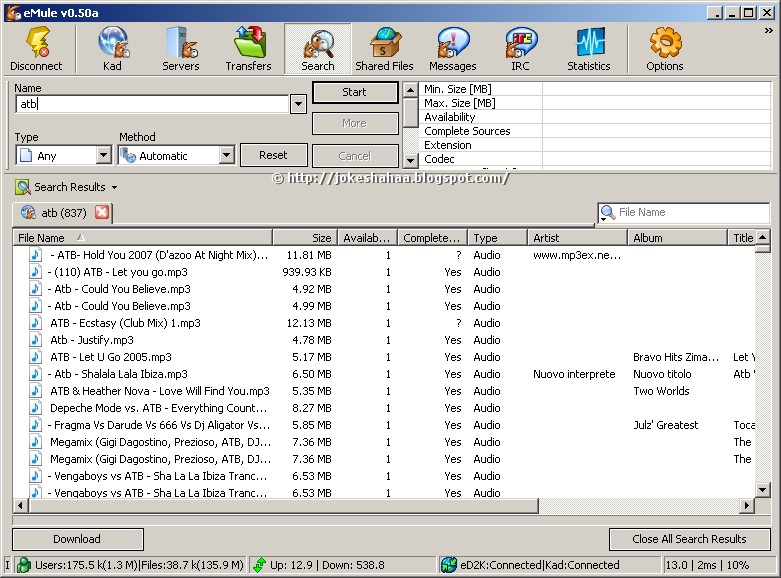Click the horizontal scrollbar thumb
Viewport: 781px width, 578px height.
[x=284, y=506]
